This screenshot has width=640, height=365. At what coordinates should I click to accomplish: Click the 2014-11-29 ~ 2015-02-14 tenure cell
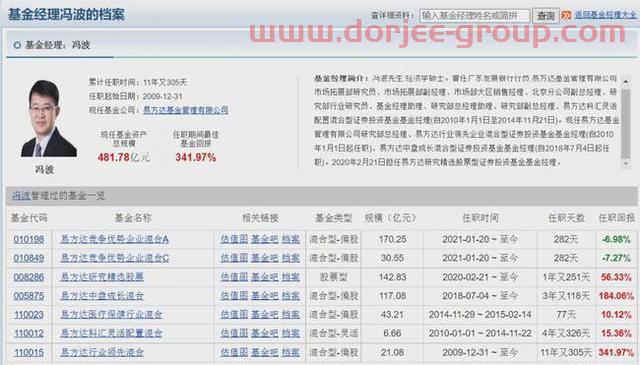[480, 315]
